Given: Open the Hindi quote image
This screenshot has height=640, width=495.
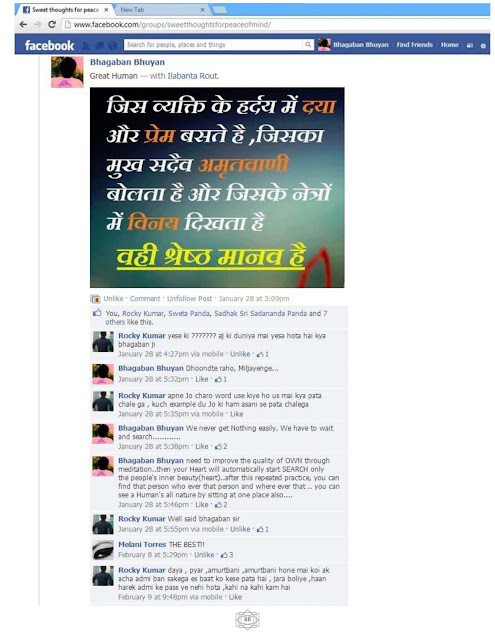Looking at the screenshot, I should (217, 187).
